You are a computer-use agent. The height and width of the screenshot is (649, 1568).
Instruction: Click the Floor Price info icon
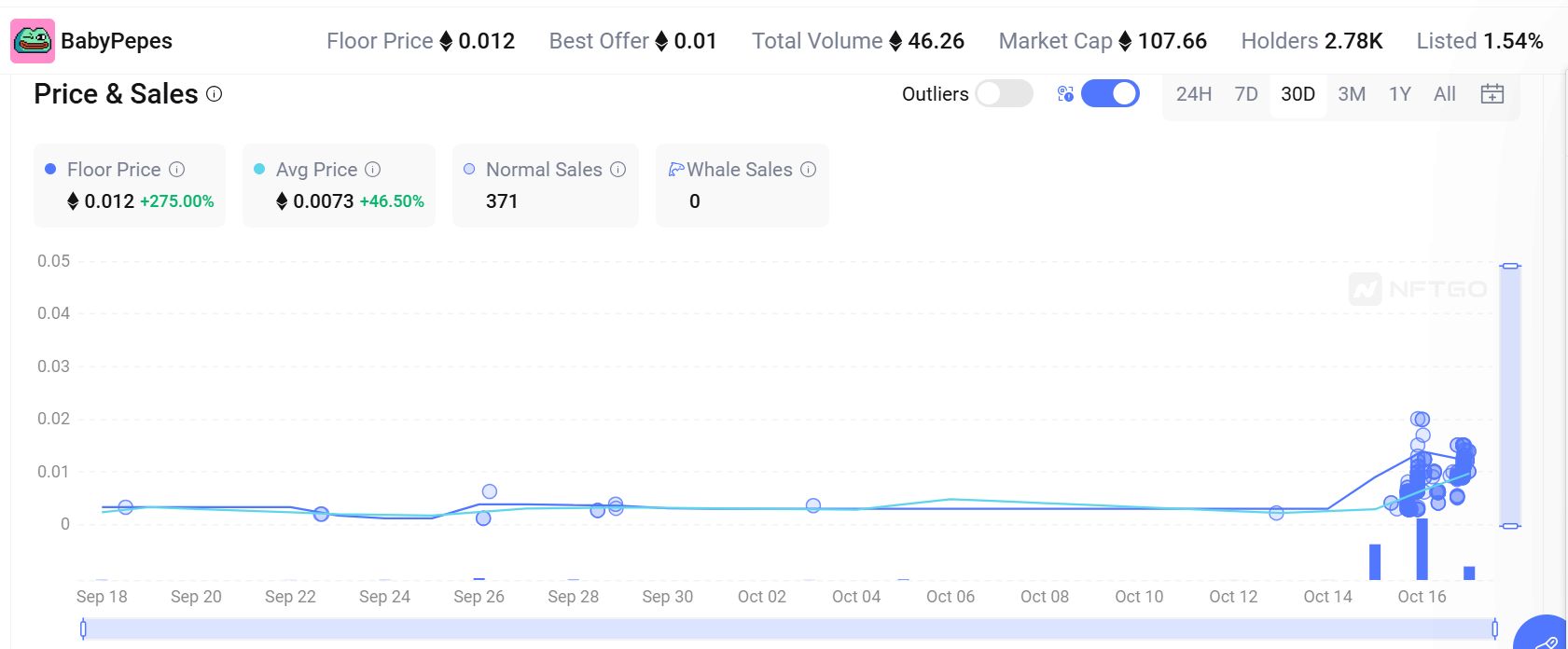pyautogui.click(x=176, y=170)
